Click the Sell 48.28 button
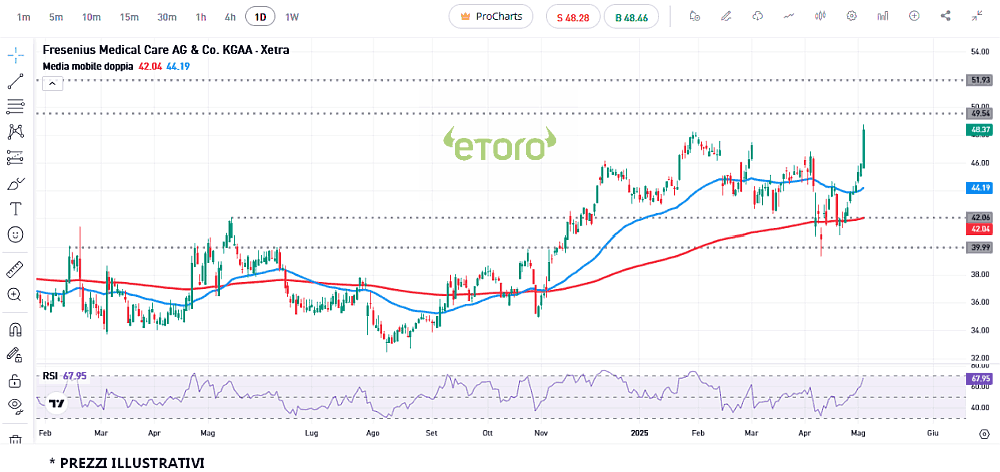Screen dimensions: 1000x472 (x=573, y=17)
